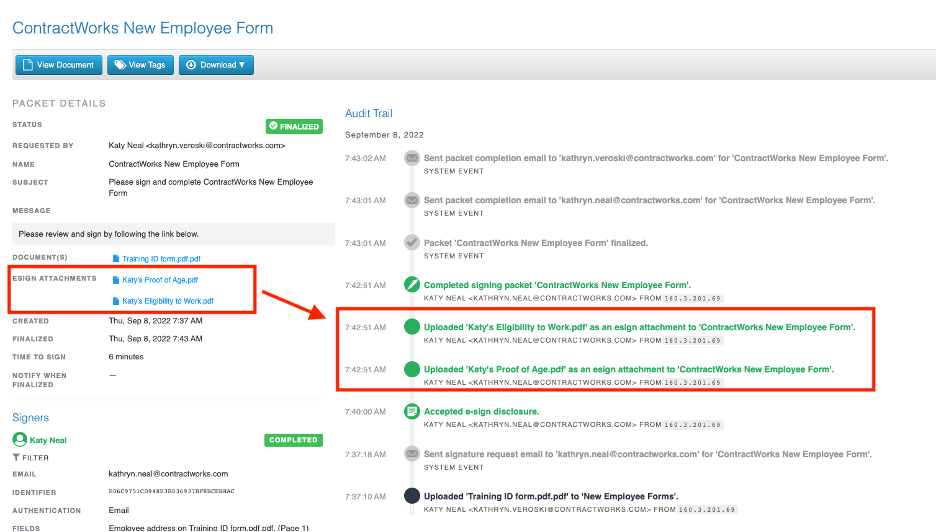Click green dot for Eligibility to Work upload
Screen dimensions: 936x532
(x=412, y=327)
